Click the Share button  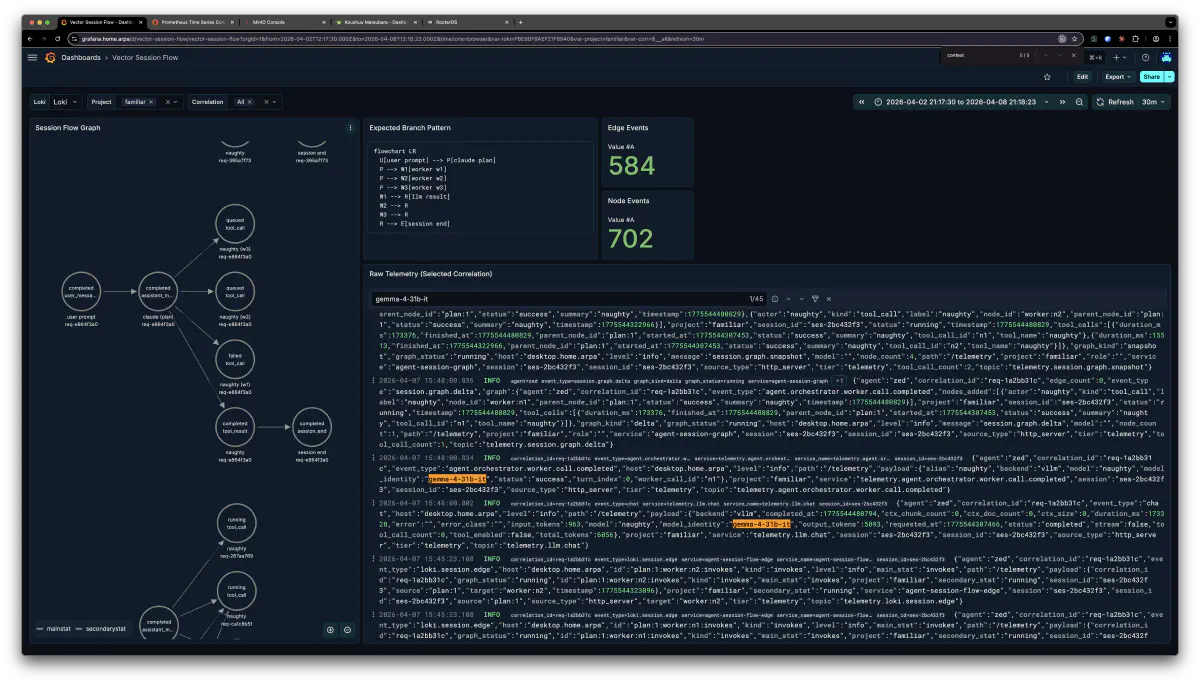pos(1151,76)
